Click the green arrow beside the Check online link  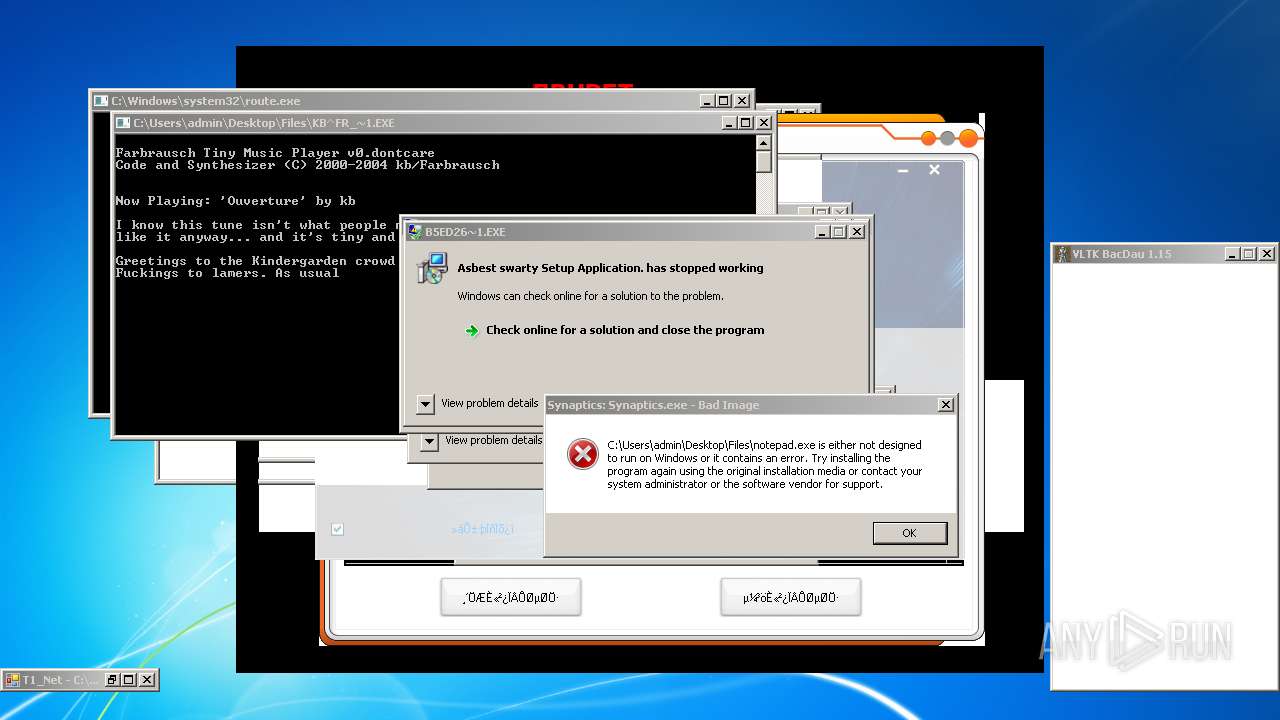[x=472, y=331]
